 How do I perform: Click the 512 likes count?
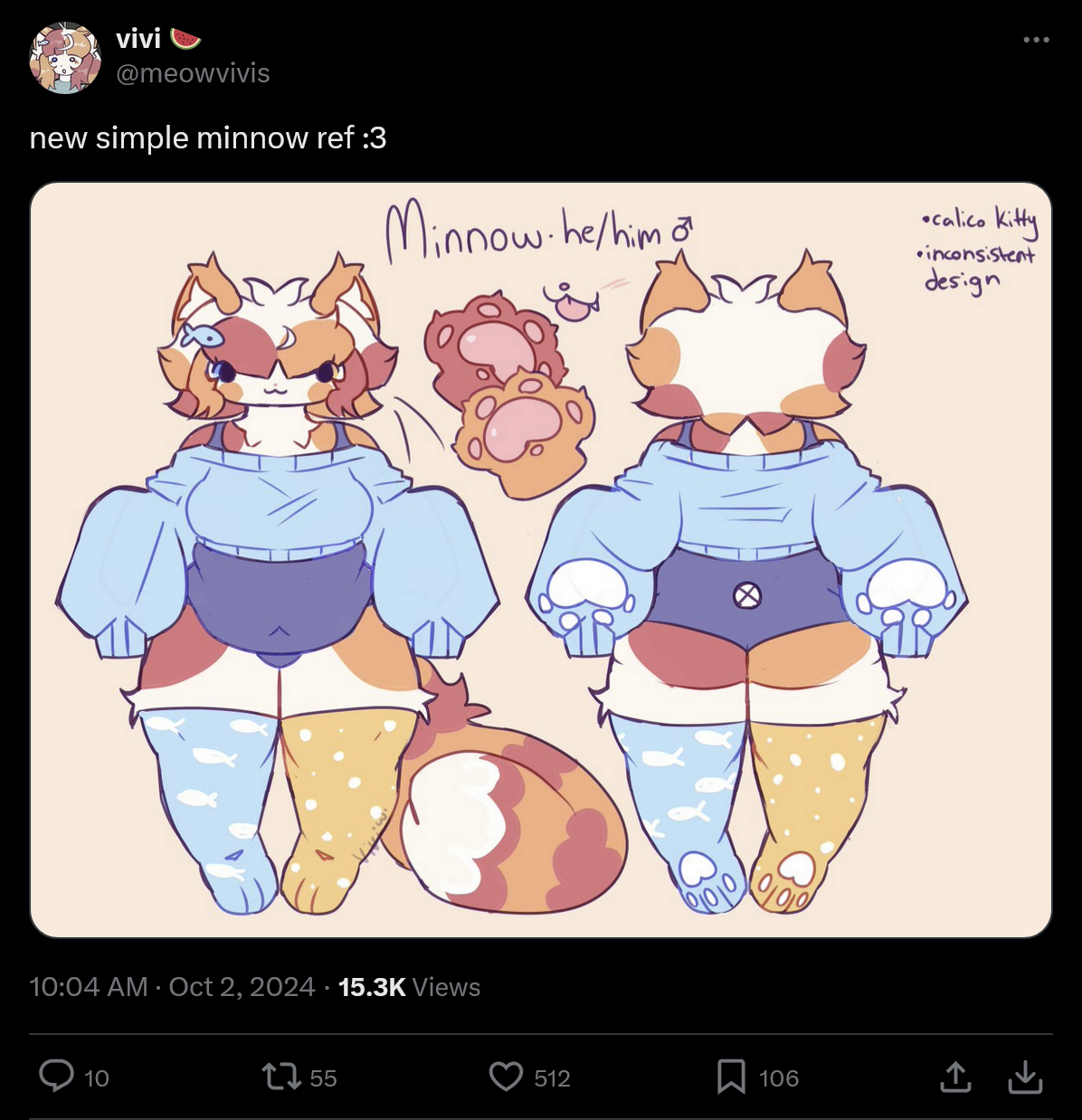click(x=552, y=1078)
